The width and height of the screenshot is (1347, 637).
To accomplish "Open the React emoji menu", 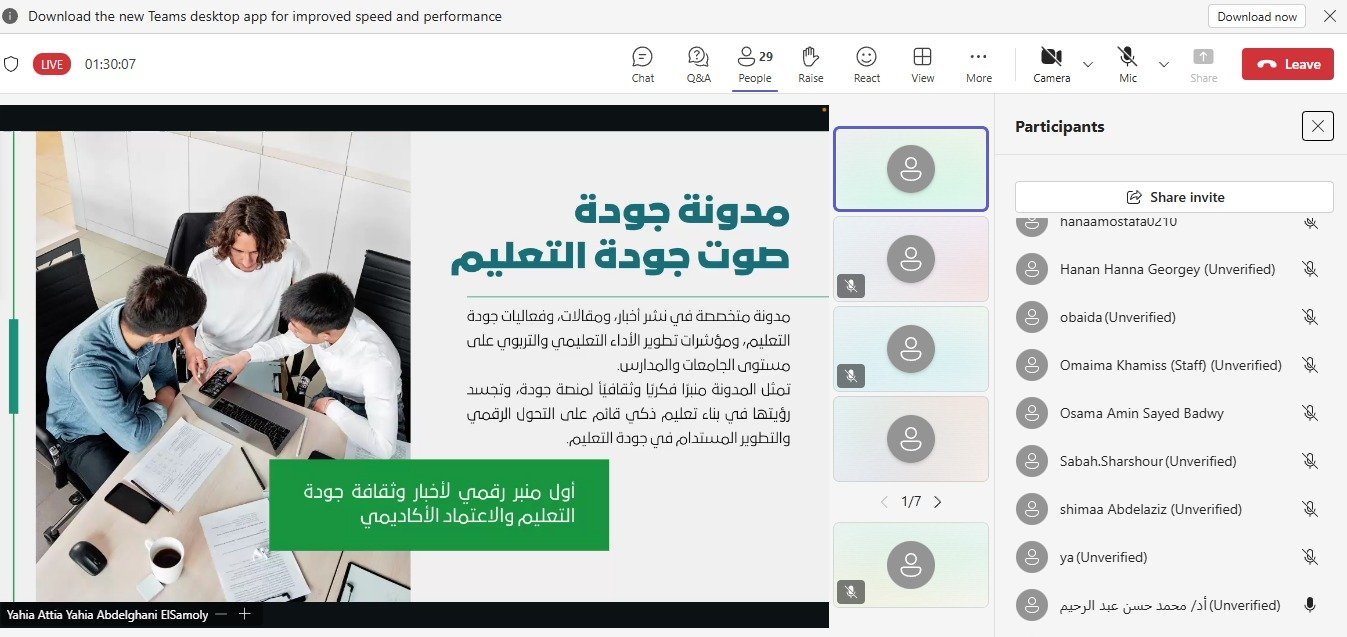I will pyautogui.click(x=866, y=64).
